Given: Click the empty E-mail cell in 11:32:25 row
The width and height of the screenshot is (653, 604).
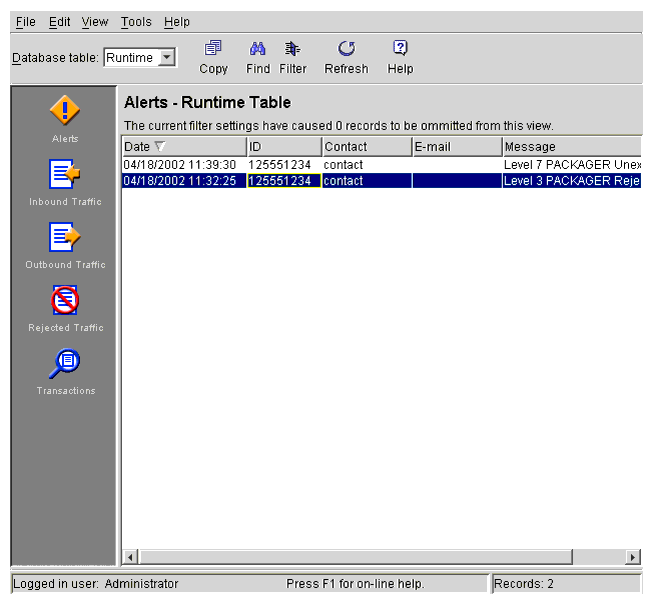Looking at the screenshot, I should click(457, 181).
